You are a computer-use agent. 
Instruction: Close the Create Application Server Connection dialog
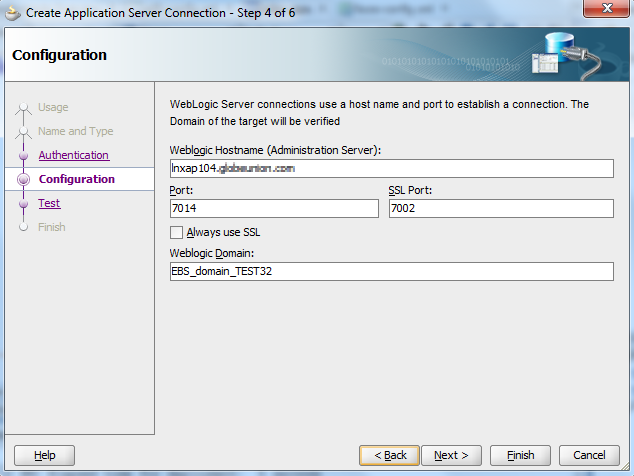pyautogui.click(x=606, y=13)
